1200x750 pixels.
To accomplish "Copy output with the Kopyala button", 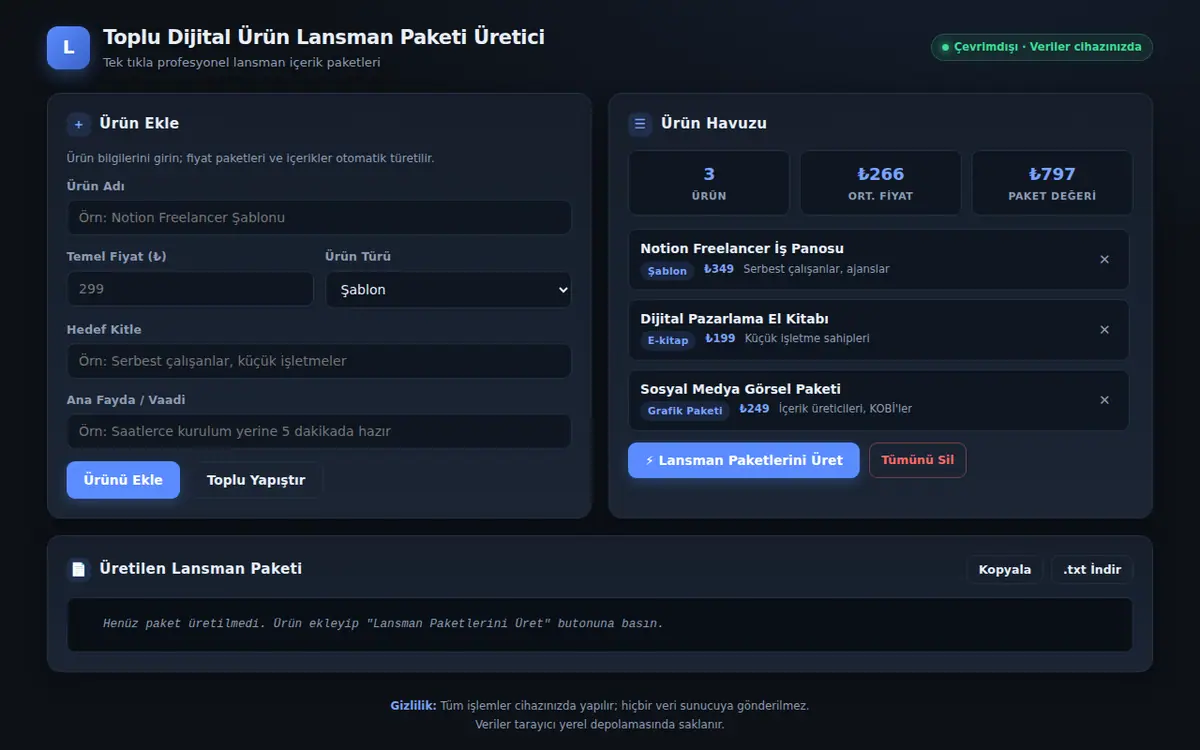I will pos(1005,570).
